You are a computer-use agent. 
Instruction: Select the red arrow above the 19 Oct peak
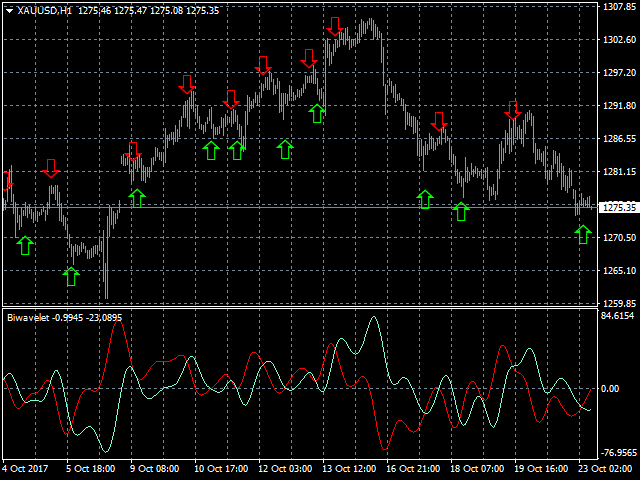[513, 110]
